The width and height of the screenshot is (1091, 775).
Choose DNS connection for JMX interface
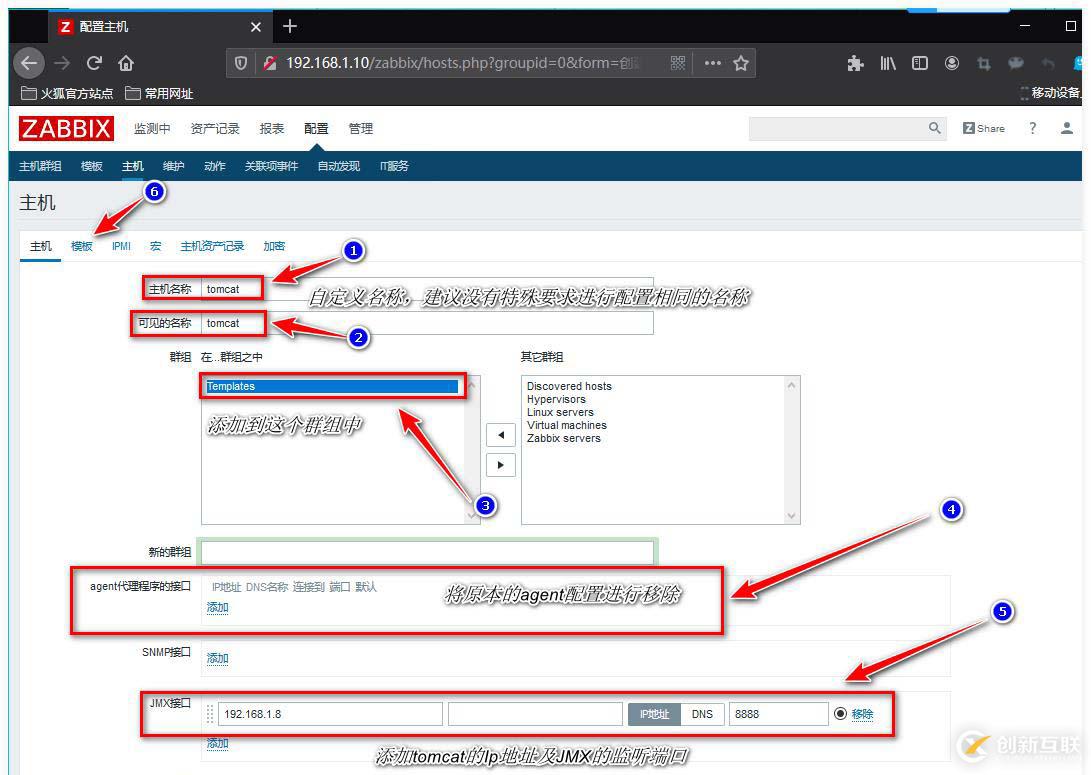tap(702, 714)
